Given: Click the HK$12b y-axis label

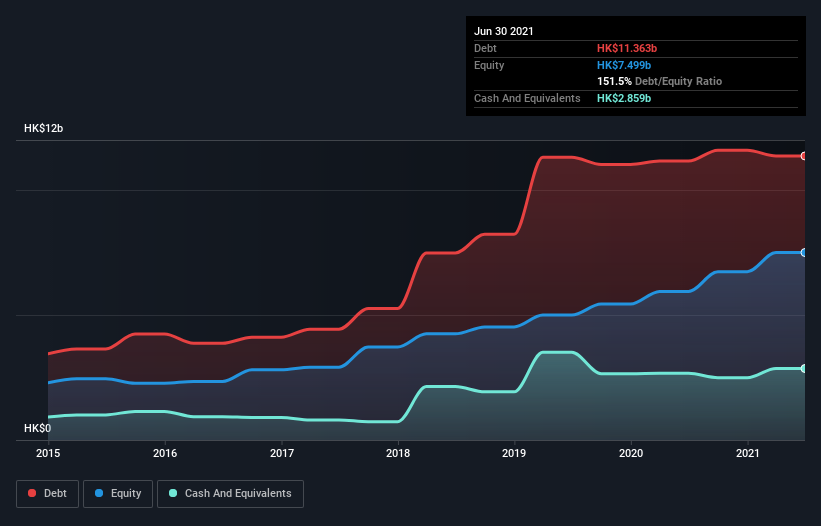Looking at the screenshot, I should coord(43,128).
